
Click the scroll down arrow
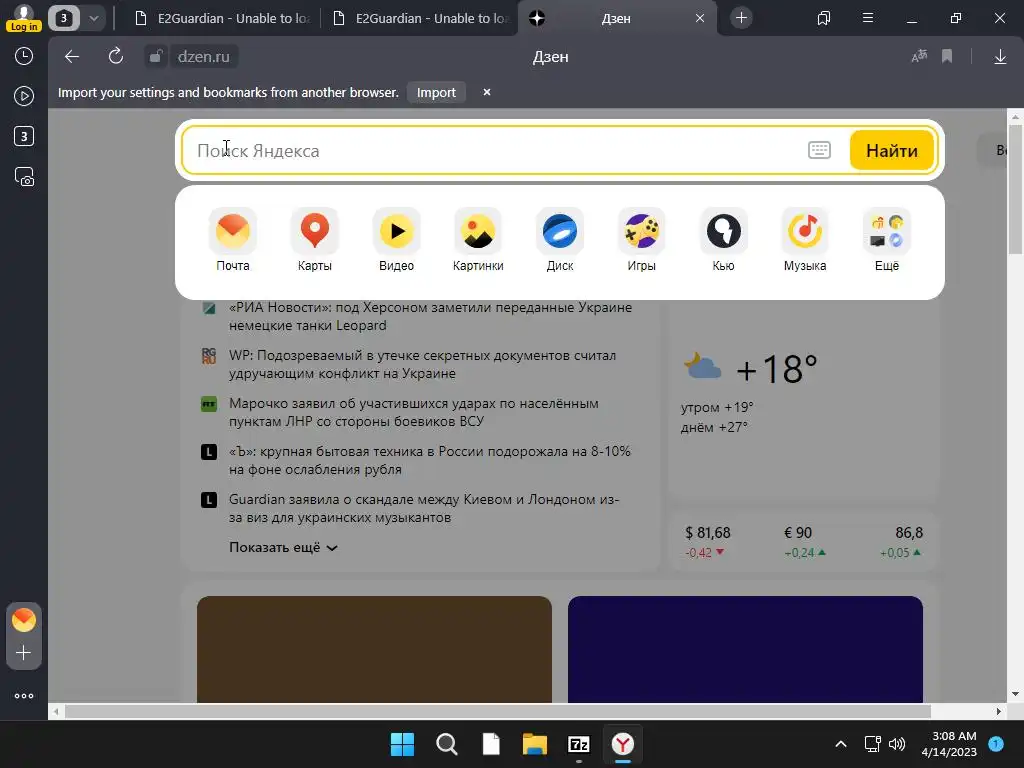[x=1015, y=694]
